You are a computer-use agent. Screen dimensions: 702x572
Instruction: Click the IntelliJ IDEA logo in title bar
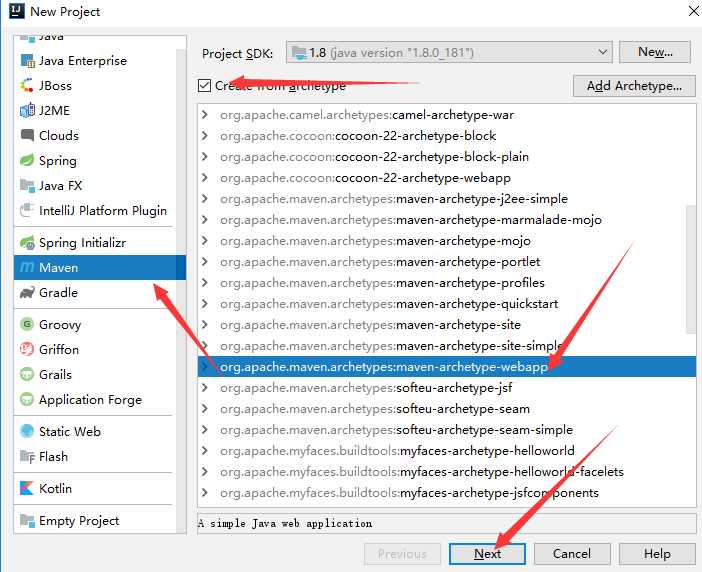(x=17, y=11)
